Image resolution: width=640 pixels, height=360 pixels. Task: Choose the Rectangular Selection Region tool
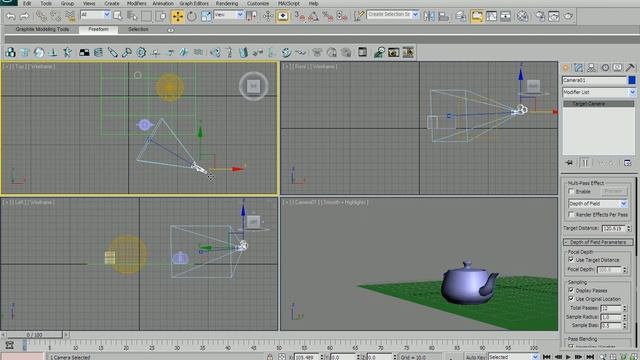point(146,16)
